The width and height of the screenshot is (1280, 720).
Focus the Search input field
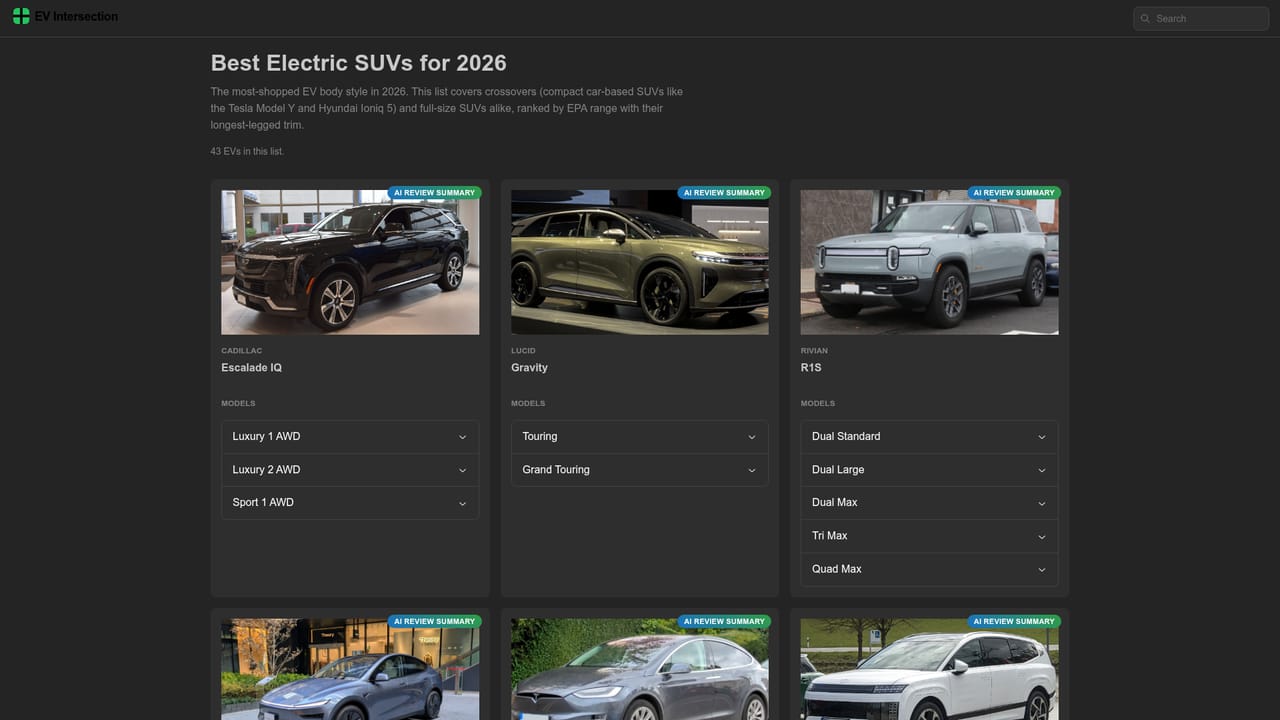point(1201,18)
